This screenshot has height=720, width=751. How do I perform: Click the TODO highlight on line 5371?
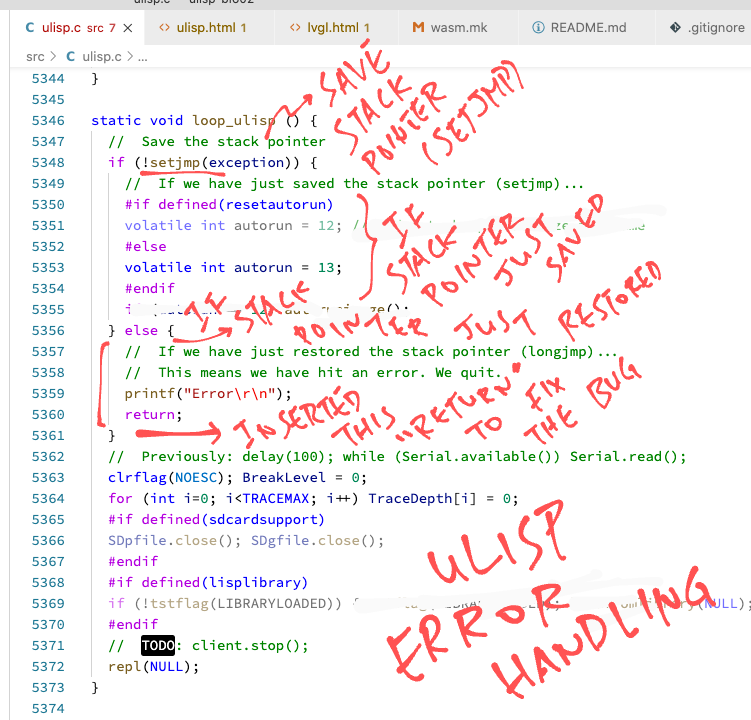pyautogui.click(x=158, y=645)
